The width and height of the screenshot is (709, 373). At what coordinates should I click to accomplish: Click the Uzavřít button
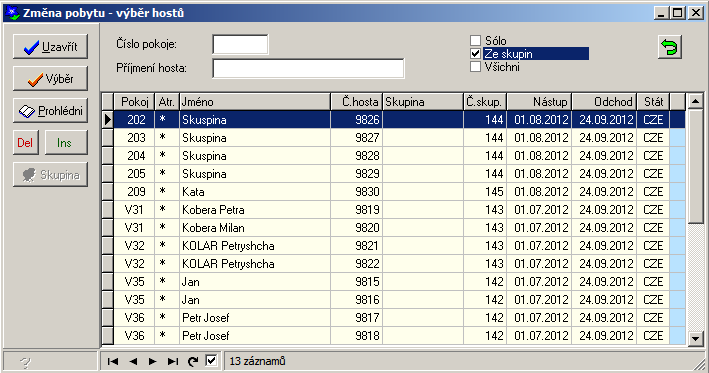(50, 47)
